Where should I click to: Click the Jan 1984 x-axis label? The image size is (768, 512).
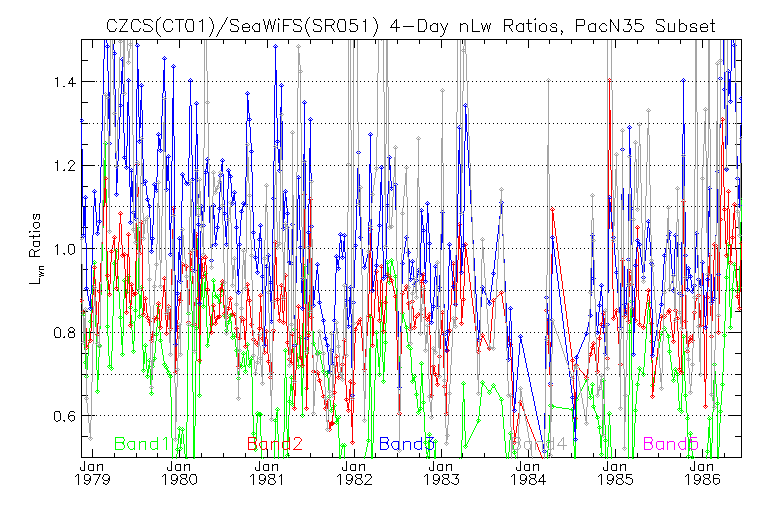(528, 473)
